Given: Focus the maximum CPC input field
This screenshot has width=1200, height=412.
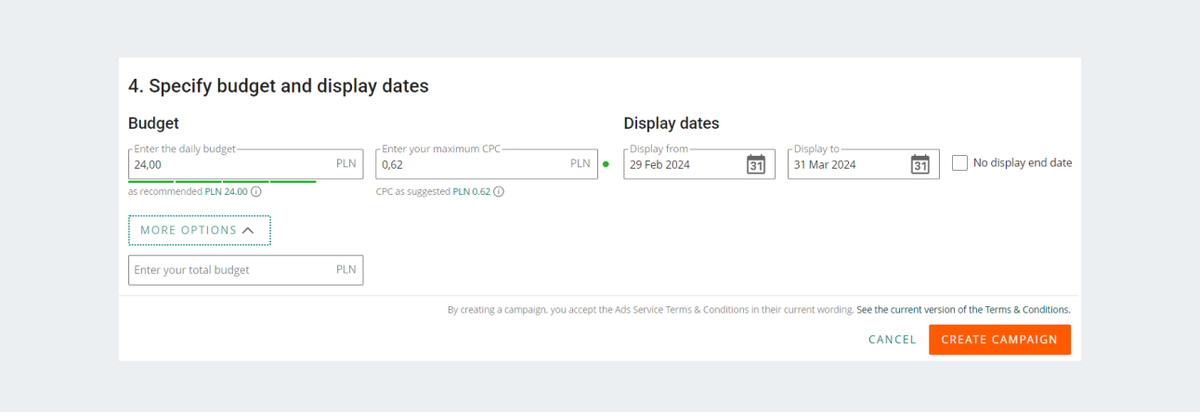Looking at the screenshot, I should point(486,164).
